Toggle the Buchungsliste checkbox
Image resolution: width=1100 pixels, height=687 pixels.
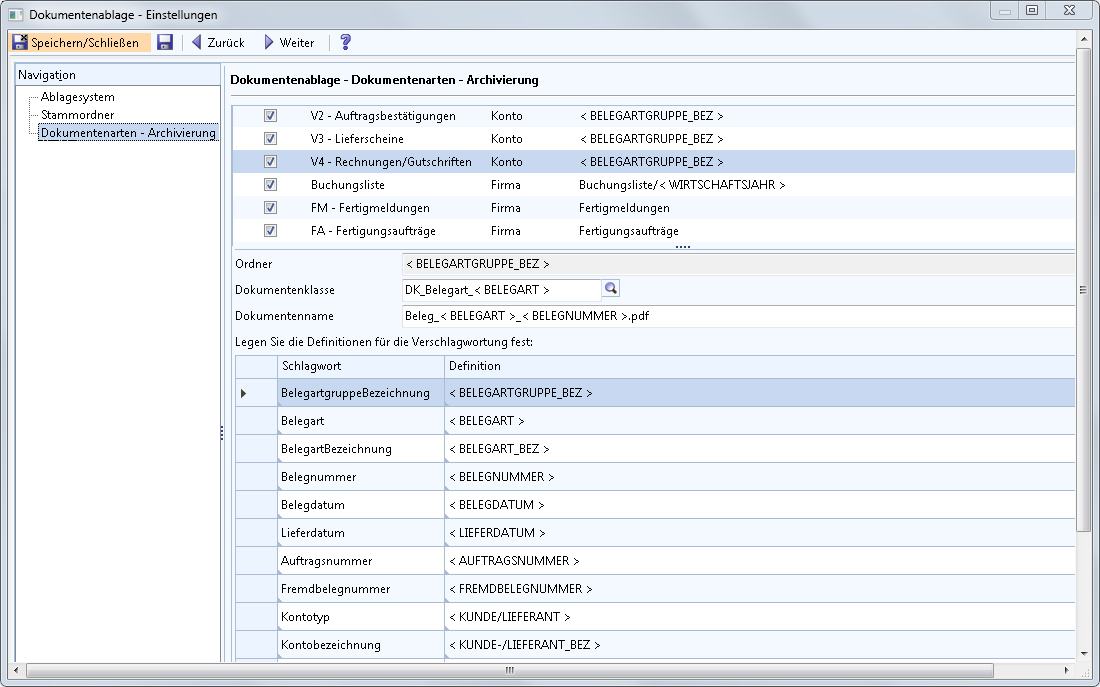coord(270,185)
